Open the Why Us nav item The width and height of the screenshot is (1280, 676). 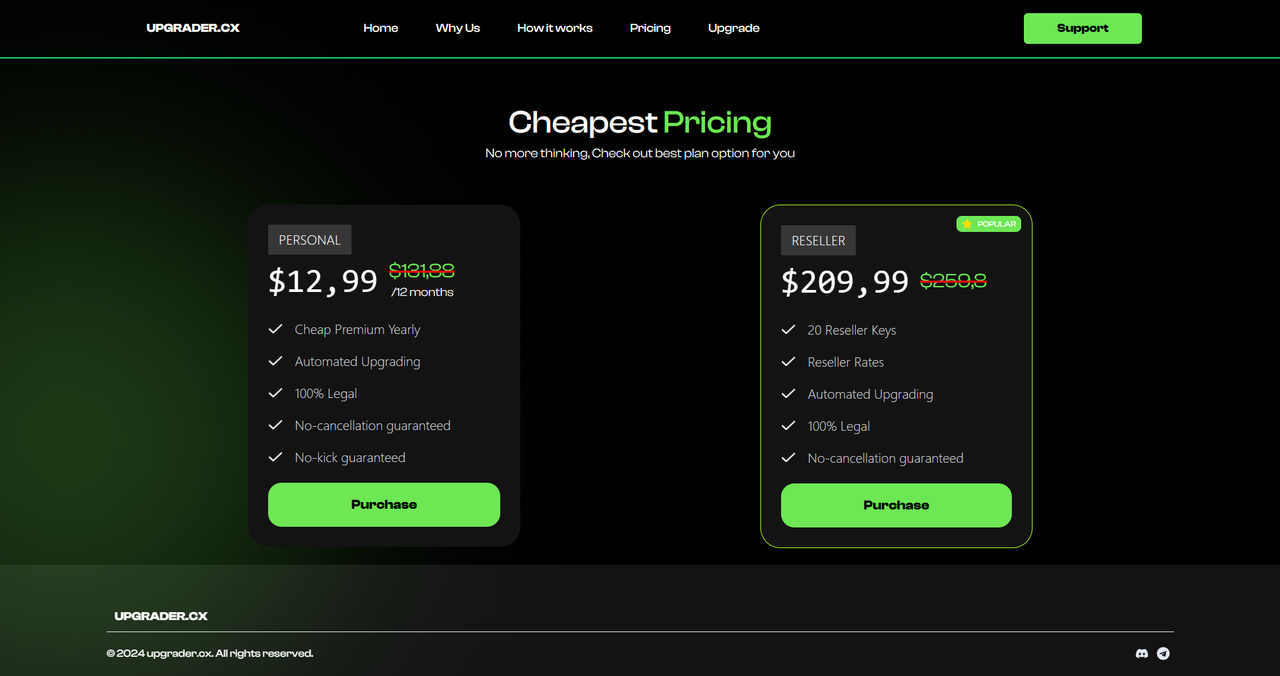click(458, 28)
